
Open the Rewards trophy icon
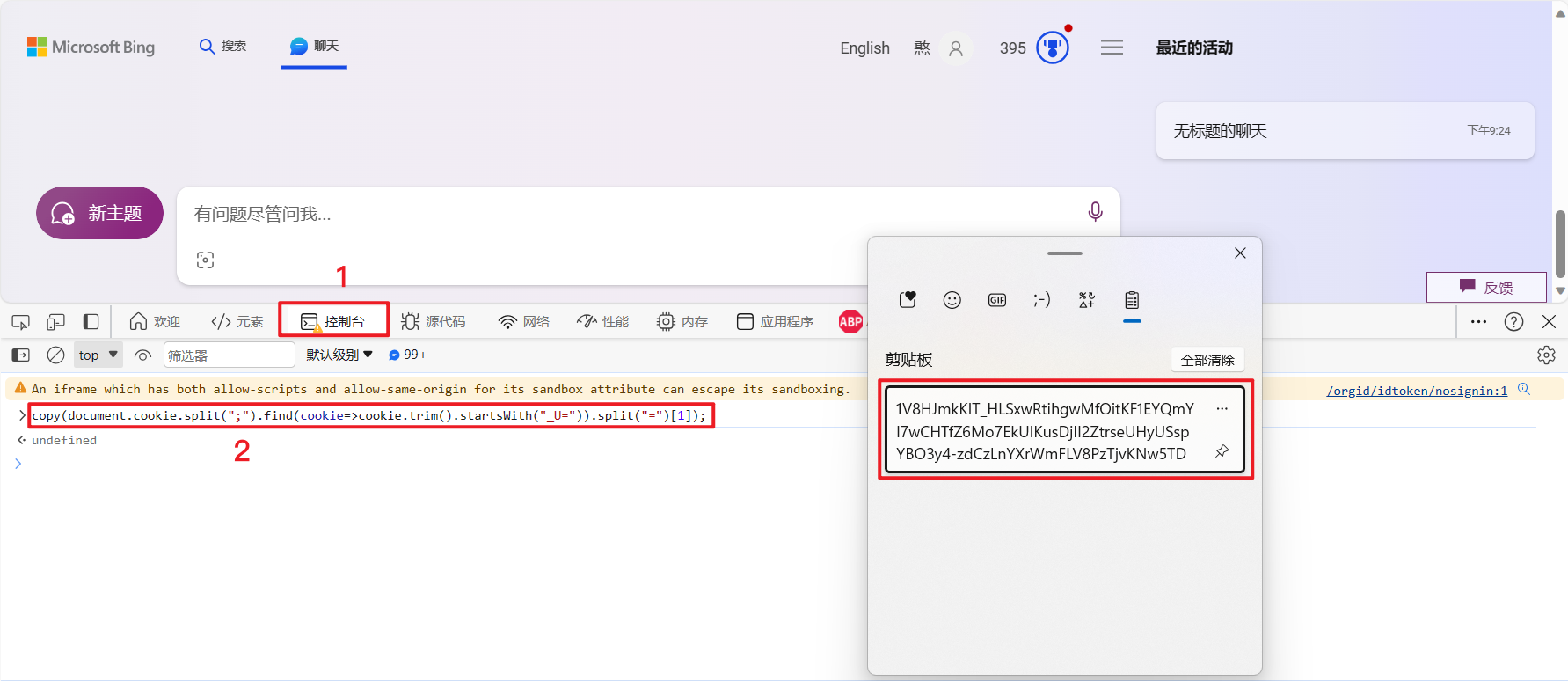click(x=1052, y=48)
